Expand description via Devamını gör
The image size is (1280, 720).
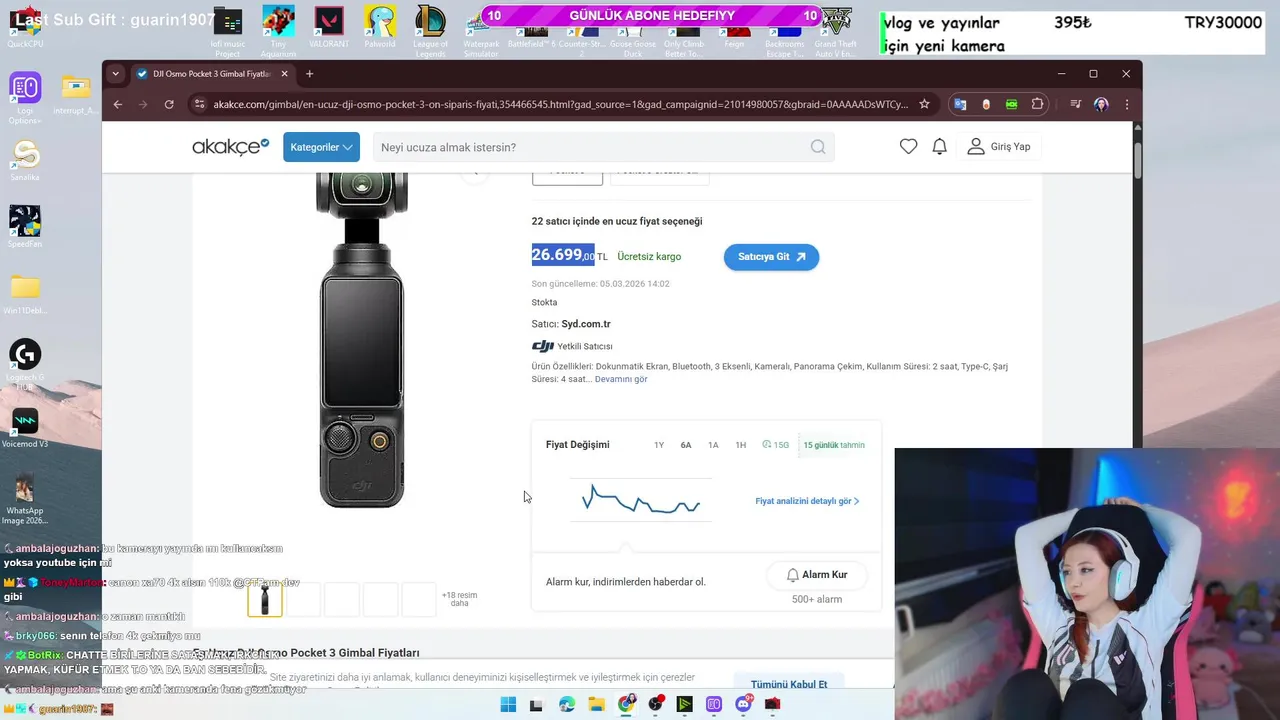621,379
